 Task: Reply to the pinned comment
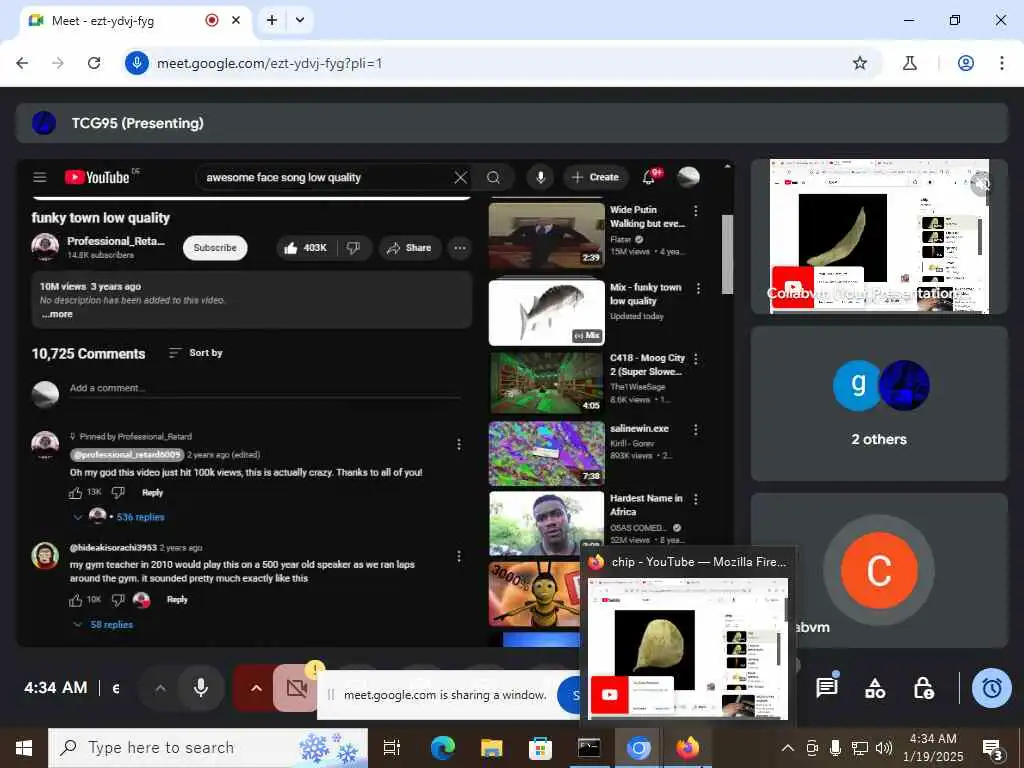click(x=153, y=493)
